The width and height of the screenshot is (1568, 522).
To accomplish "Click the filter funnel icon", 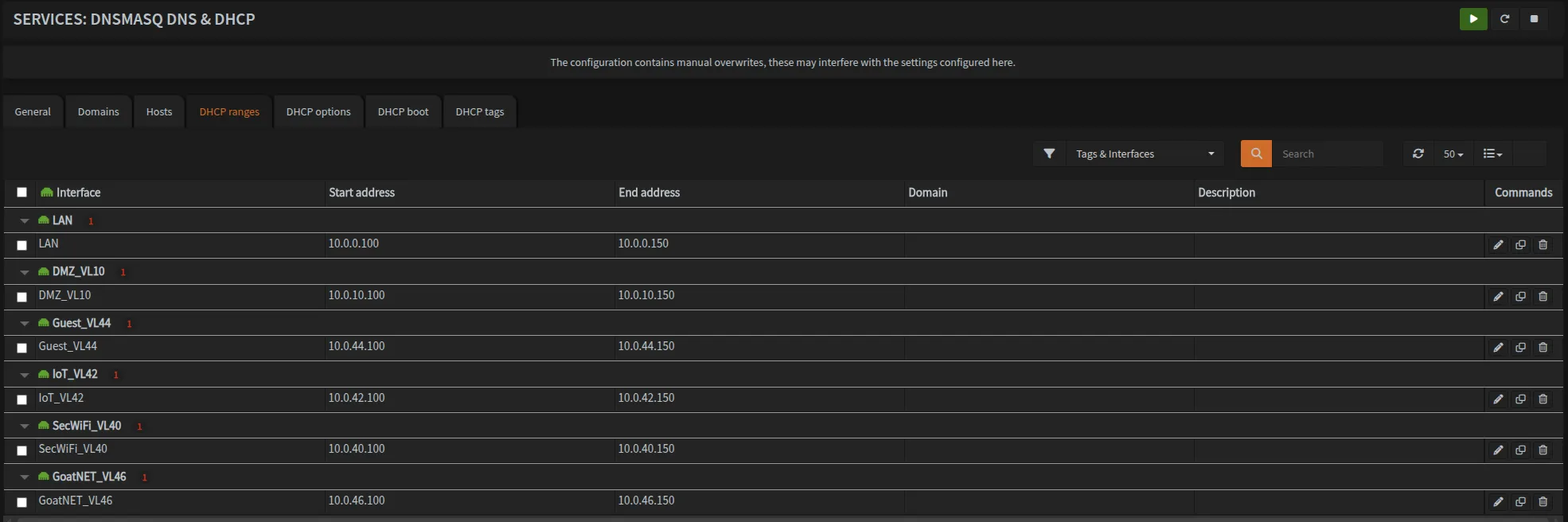I will (1049, 154).
